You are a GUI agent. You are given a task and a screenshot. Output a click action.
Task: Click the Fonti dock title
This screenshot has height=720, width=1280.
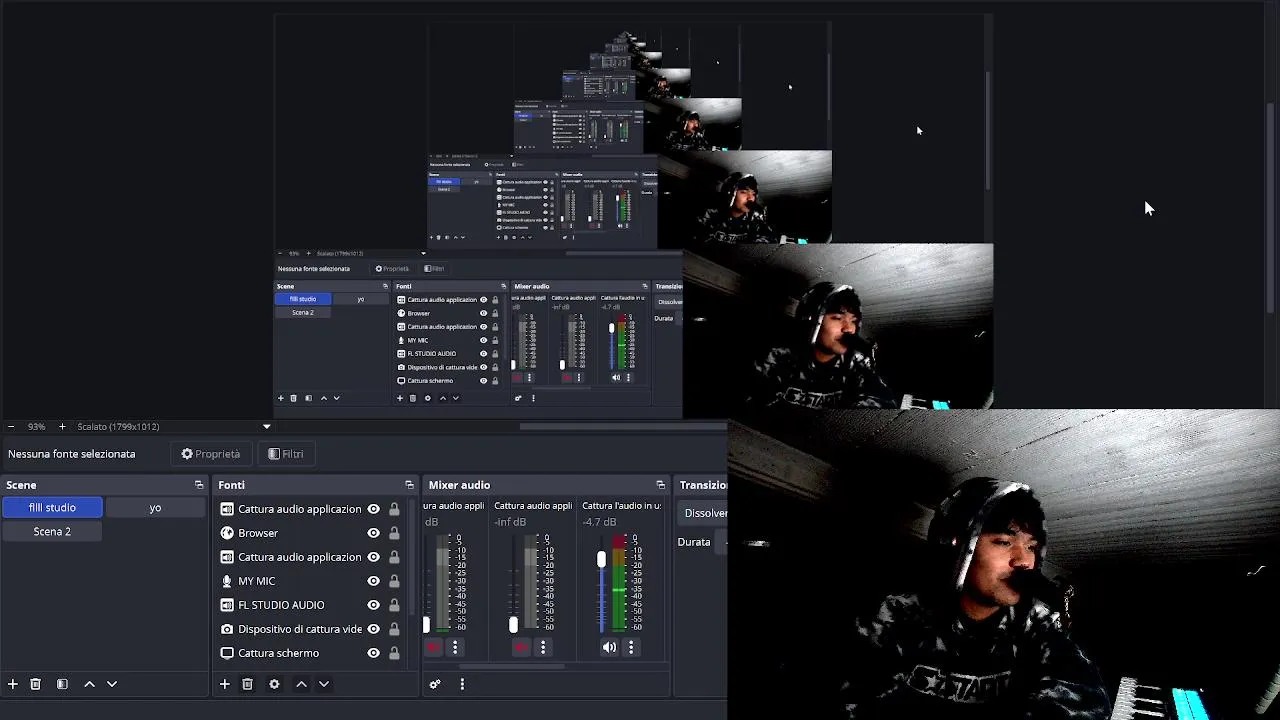(231, 485)
